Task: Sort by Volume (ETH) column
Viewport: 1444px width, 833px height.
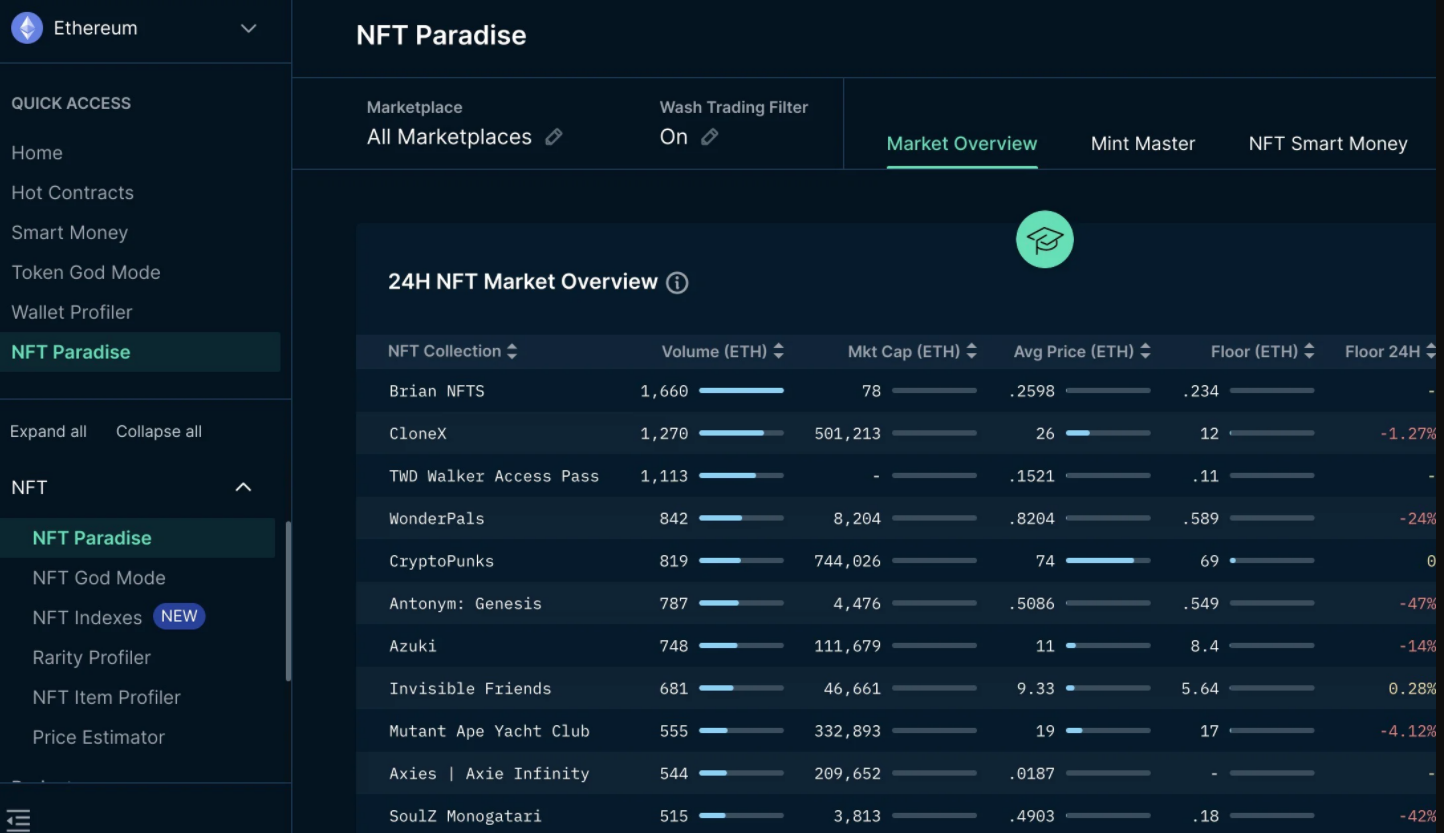Action: [723, 351]
